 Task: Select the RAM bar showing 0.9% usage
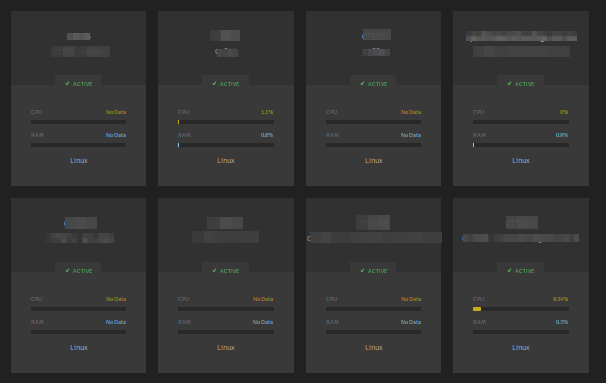pos(521,145)
